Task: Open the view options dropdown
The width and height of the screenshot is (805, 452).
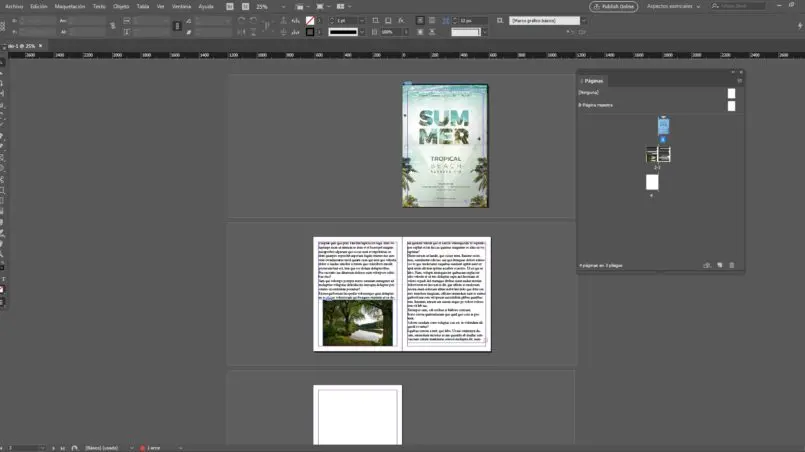Action: coord(302,7)
